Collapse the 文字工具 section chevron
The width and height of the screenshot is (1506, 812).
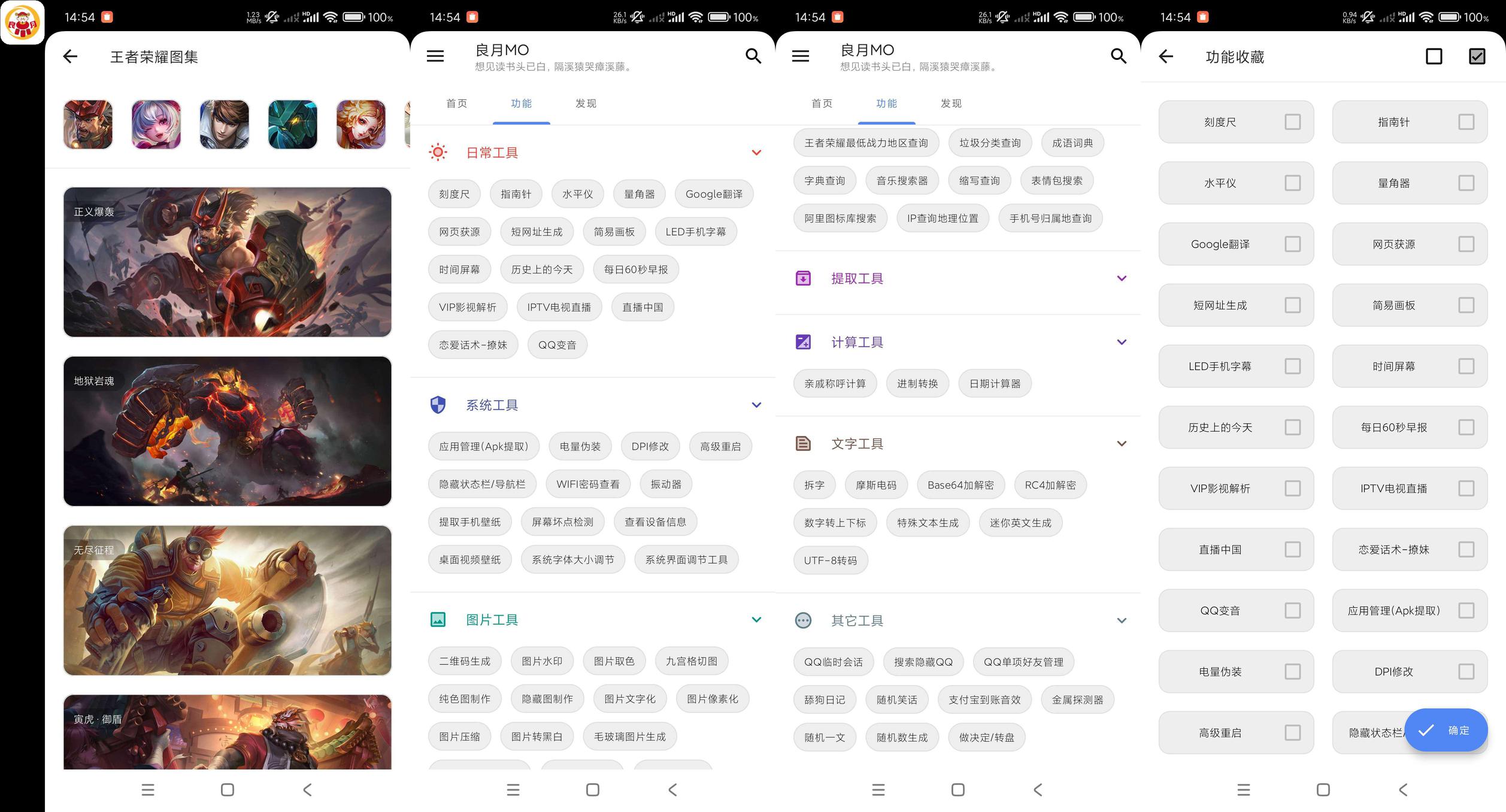(x=1122, y=444)
